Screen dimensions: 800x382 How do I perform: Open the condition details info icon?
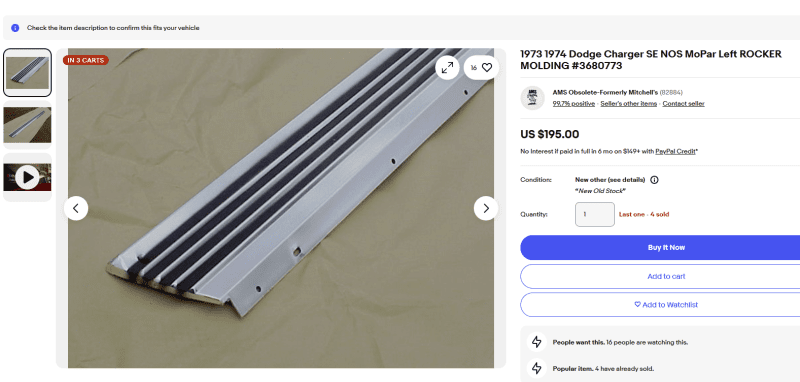click(654, 180)
